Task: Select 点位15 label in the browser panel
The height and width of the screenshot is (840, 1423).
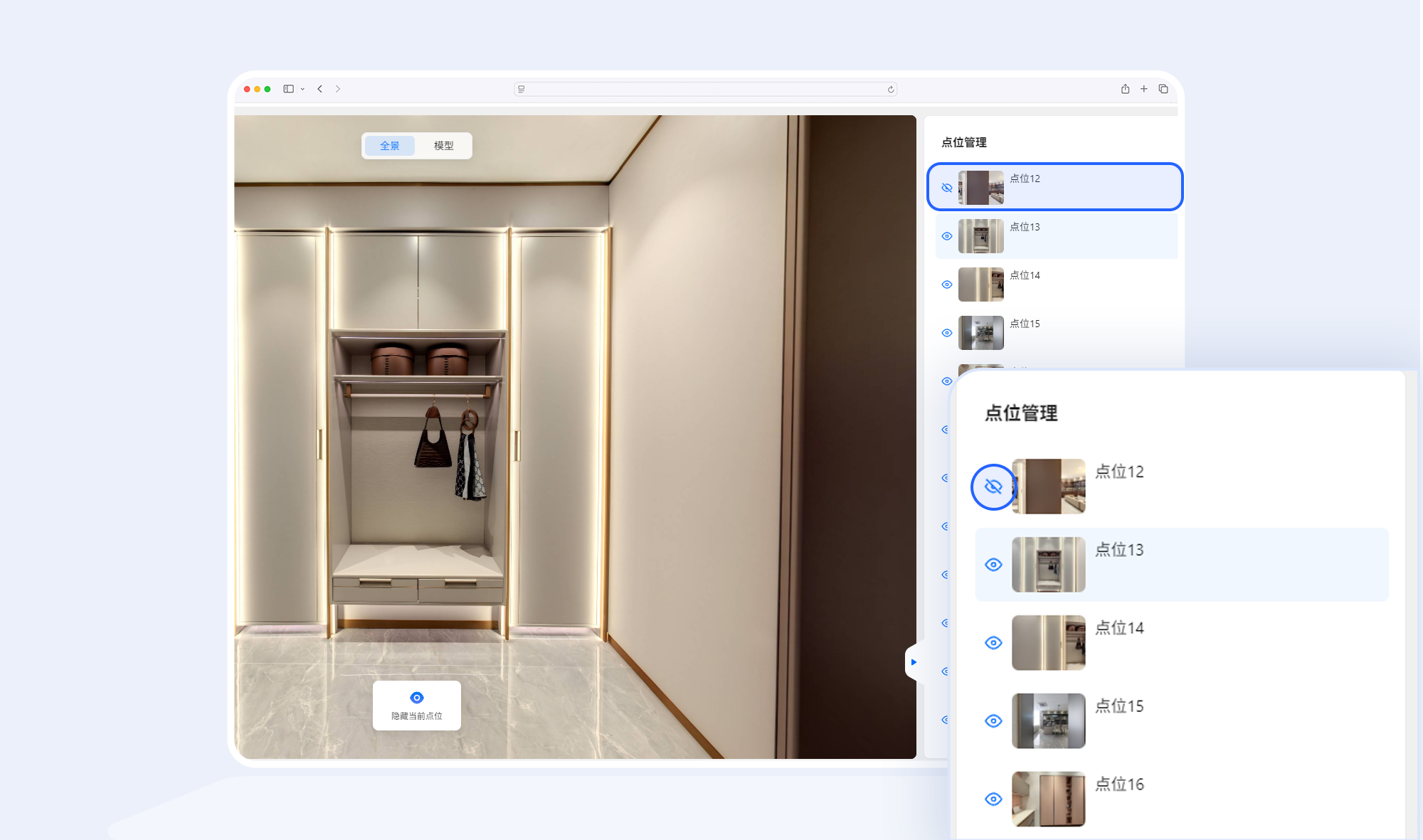Action: [1025, 324]
